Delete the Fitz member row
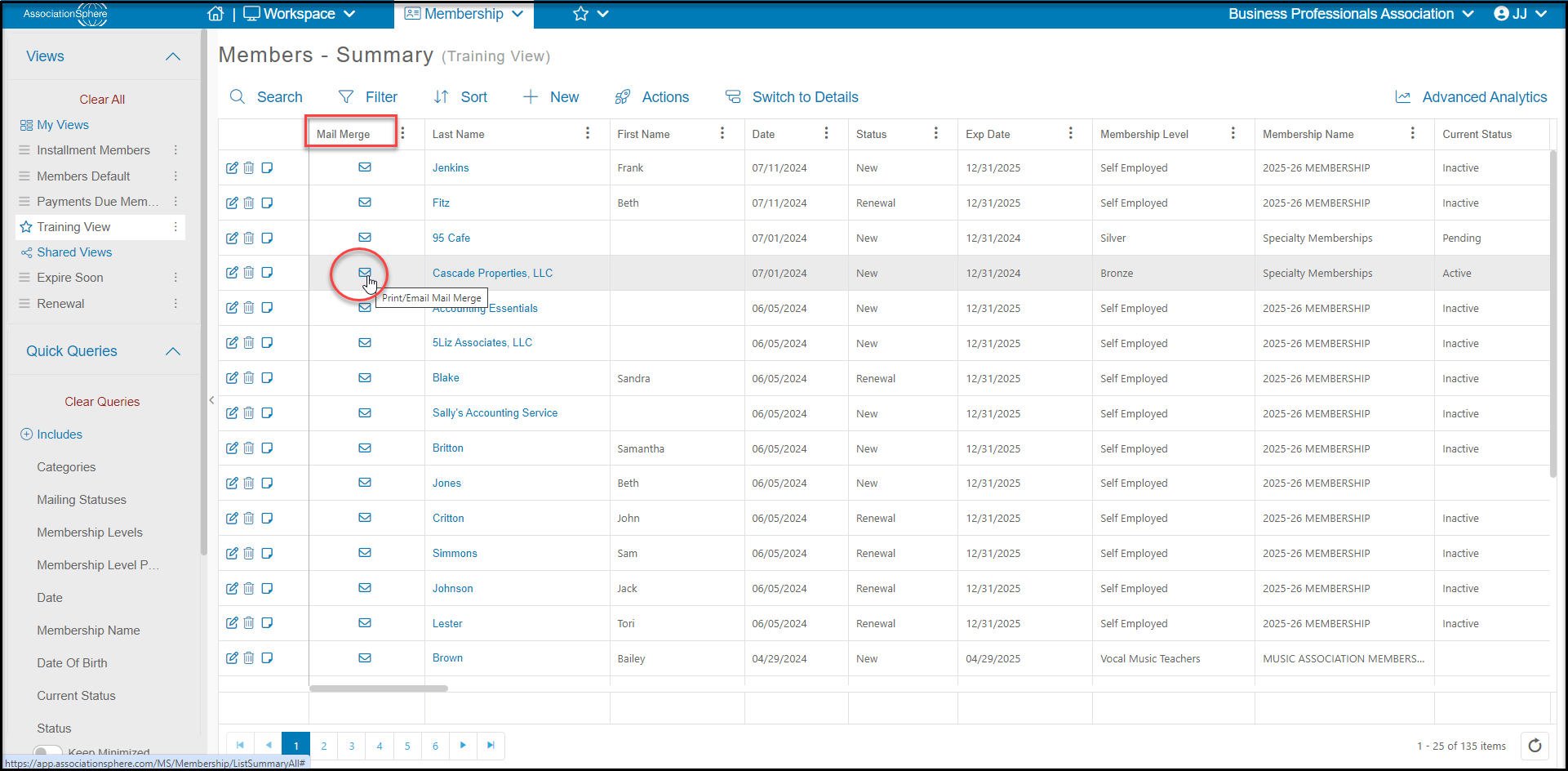This screenshot has height=771, width=1568. coord(249,203)
